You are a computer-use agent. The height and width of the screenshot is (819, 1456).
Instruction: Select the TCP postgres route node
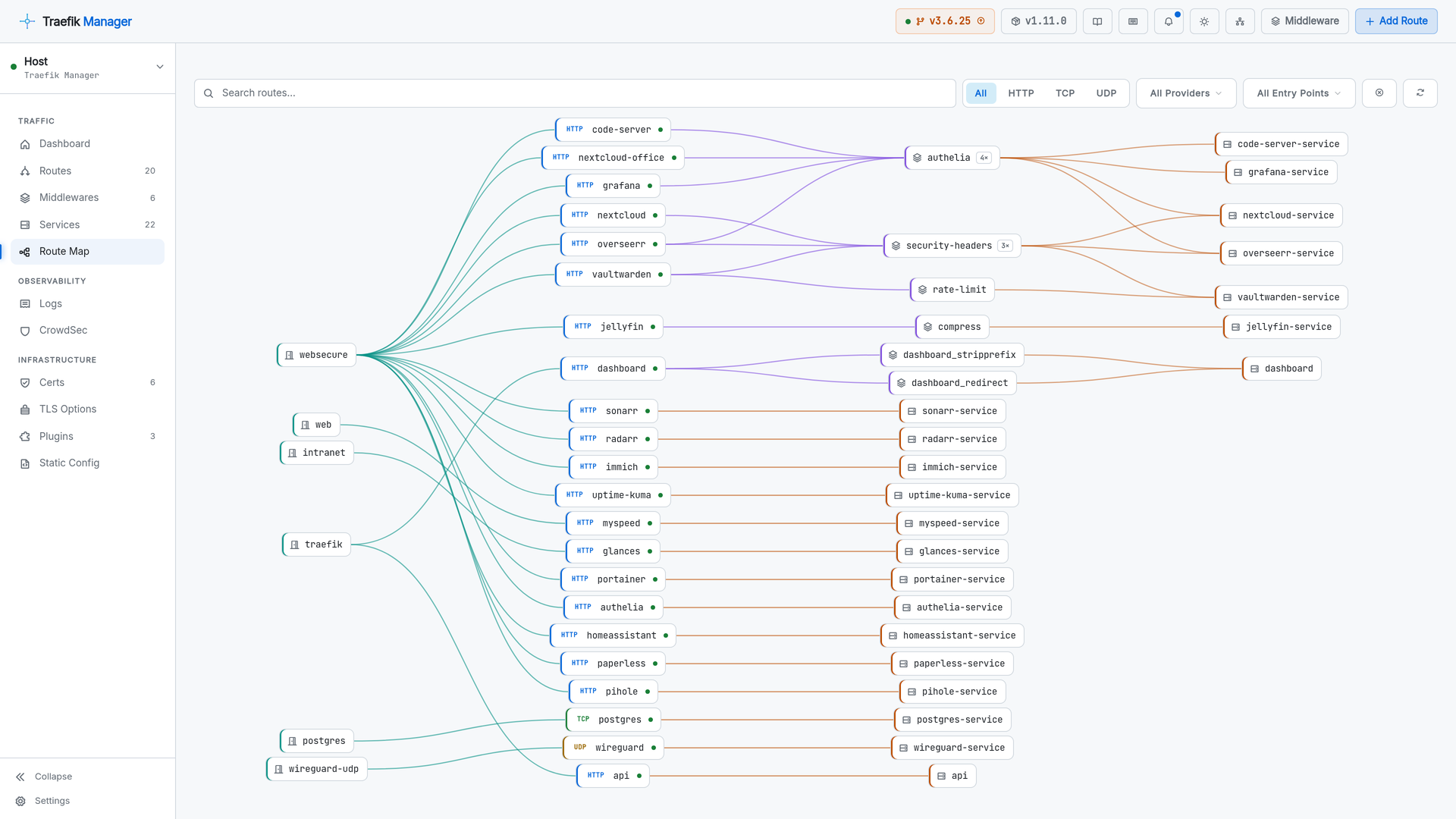click(x=613, y=720)
